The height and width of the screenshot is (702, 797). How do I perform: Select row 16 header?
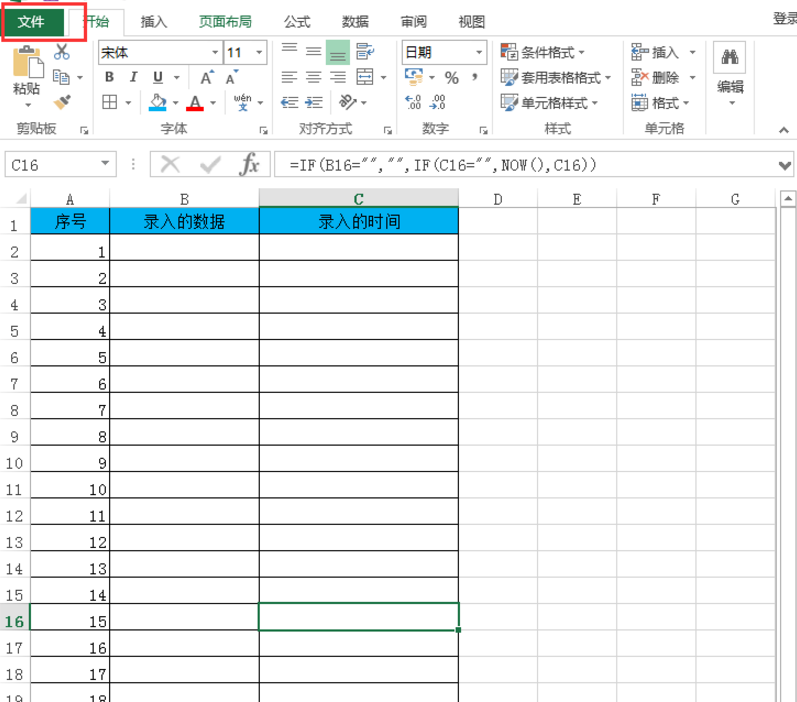(x=15, y=621)
